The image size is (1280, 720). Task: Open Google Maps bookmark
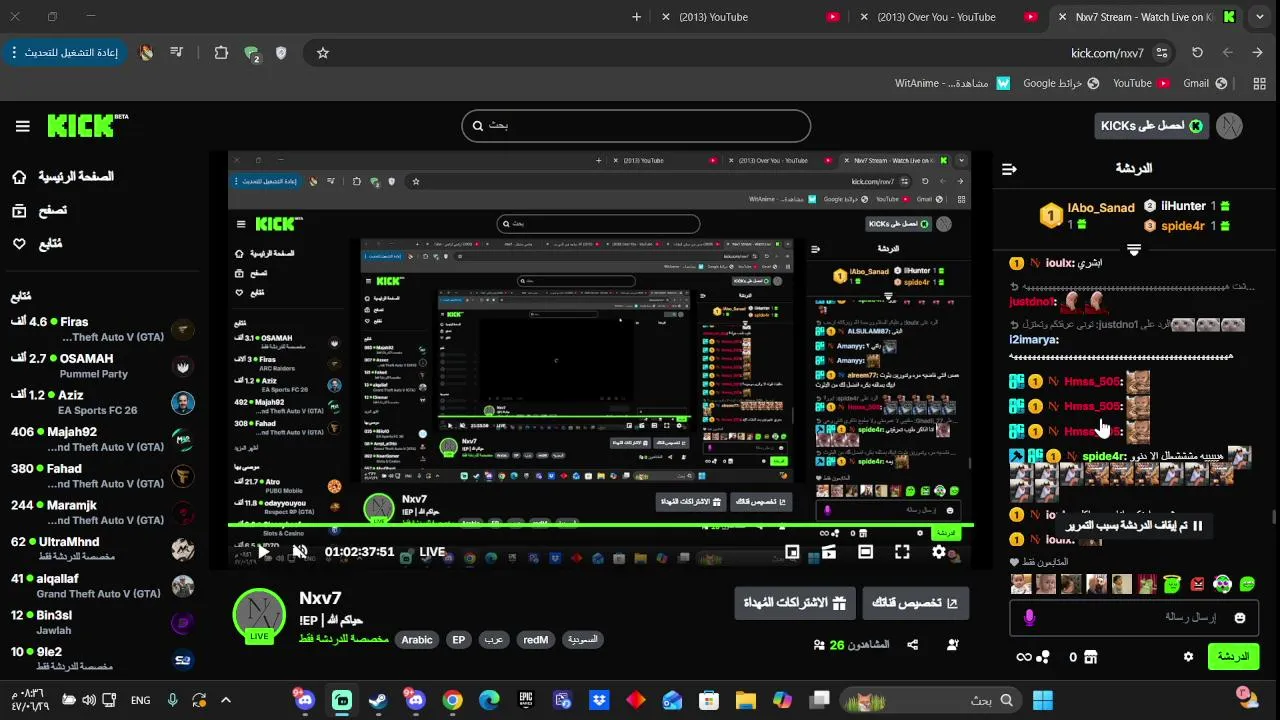pyautogui.click(x=1061, y=84)
